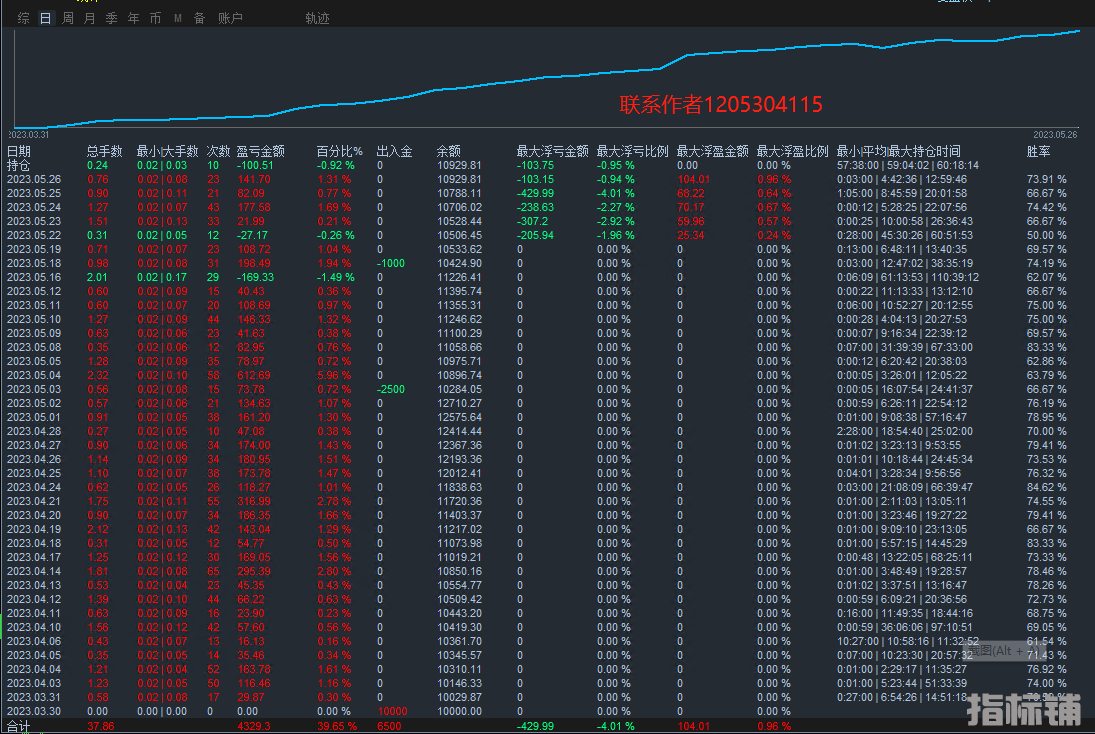1095x734 pixels.
Task: Click the 最大浮亏比例 column header
Action: (x=632, y=151)
